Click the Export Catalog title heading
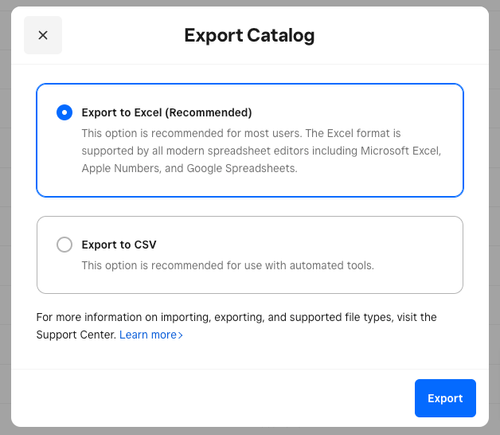 point(249,35)
